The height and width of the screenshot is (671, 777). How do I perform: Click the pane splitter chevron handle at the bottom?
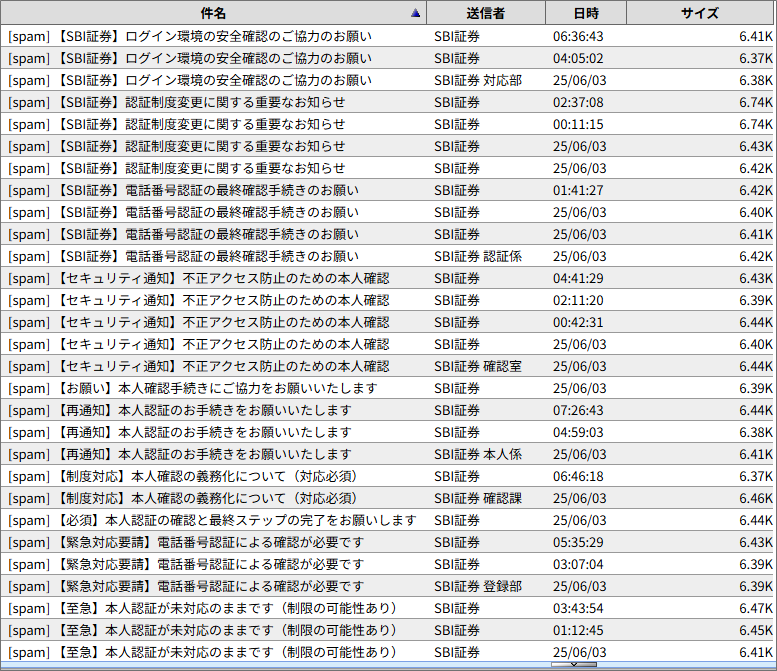click(573, 665)
